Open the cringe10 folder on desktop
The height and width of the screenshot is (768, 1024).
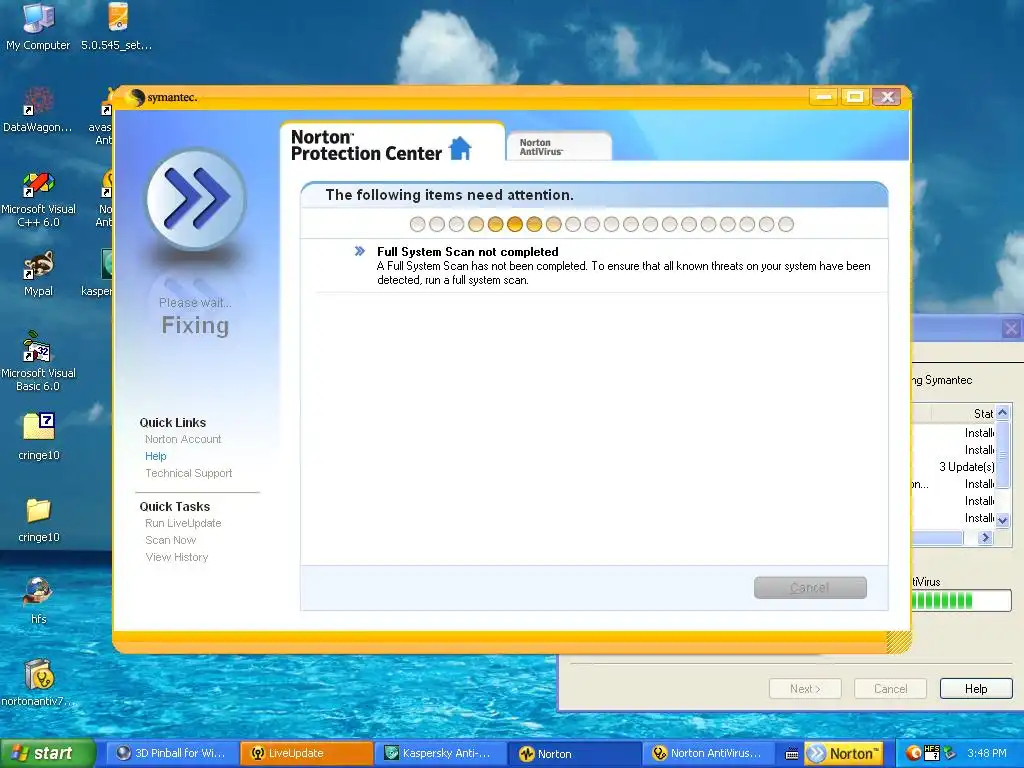click(x=39, y=520)
